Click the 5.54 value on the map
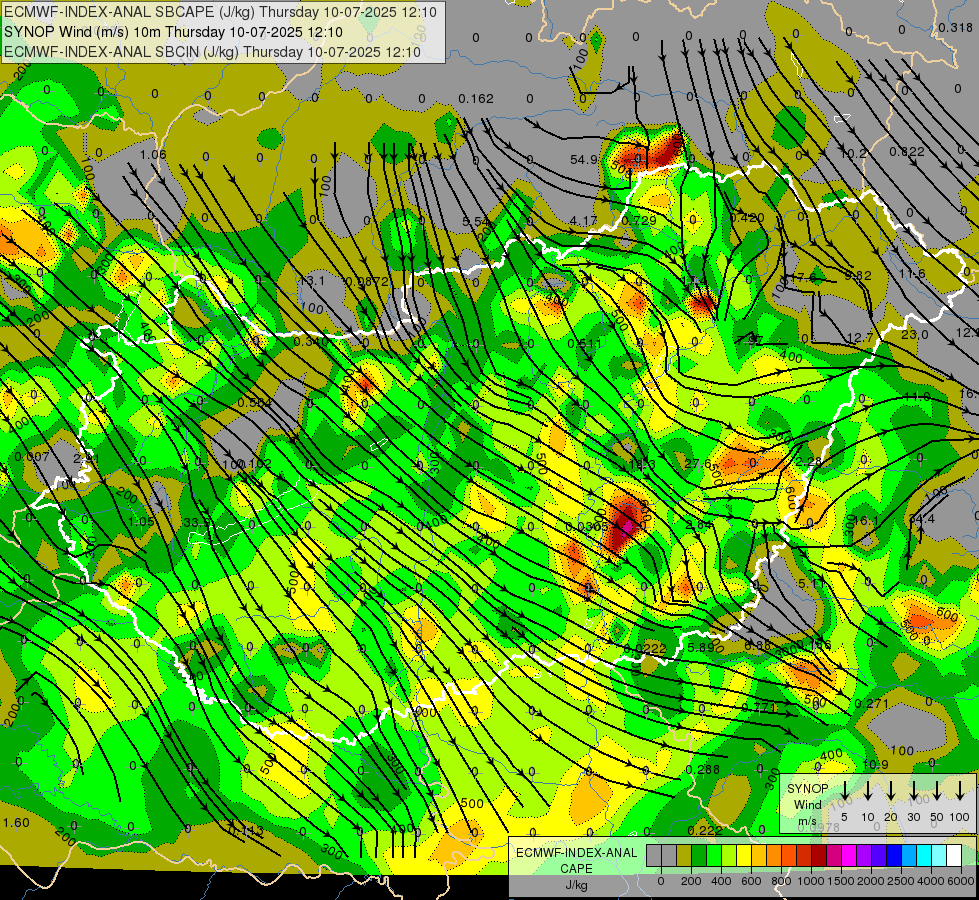 pos(476,222)
